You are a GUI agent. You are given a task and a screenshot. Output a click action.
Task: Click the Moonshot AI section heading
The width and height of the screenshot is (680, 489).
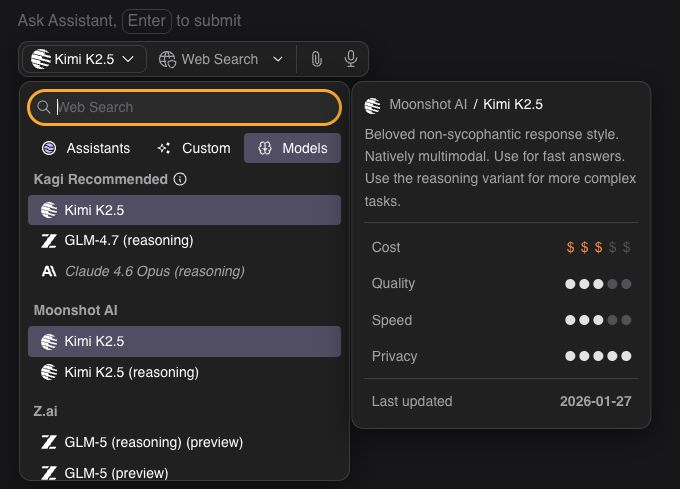(x=75, y=310)
